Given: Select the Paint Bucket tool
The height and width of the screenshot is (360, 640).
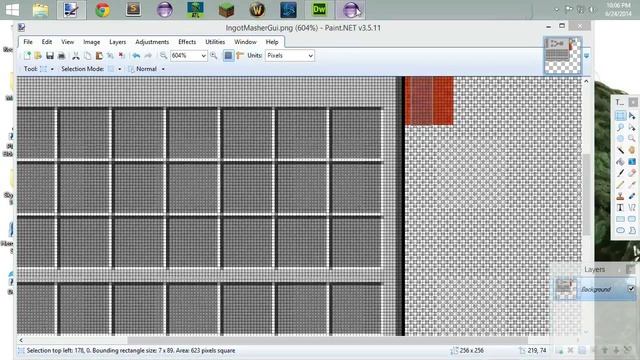Looking at the screenshot, I should [x=620, y=162].
